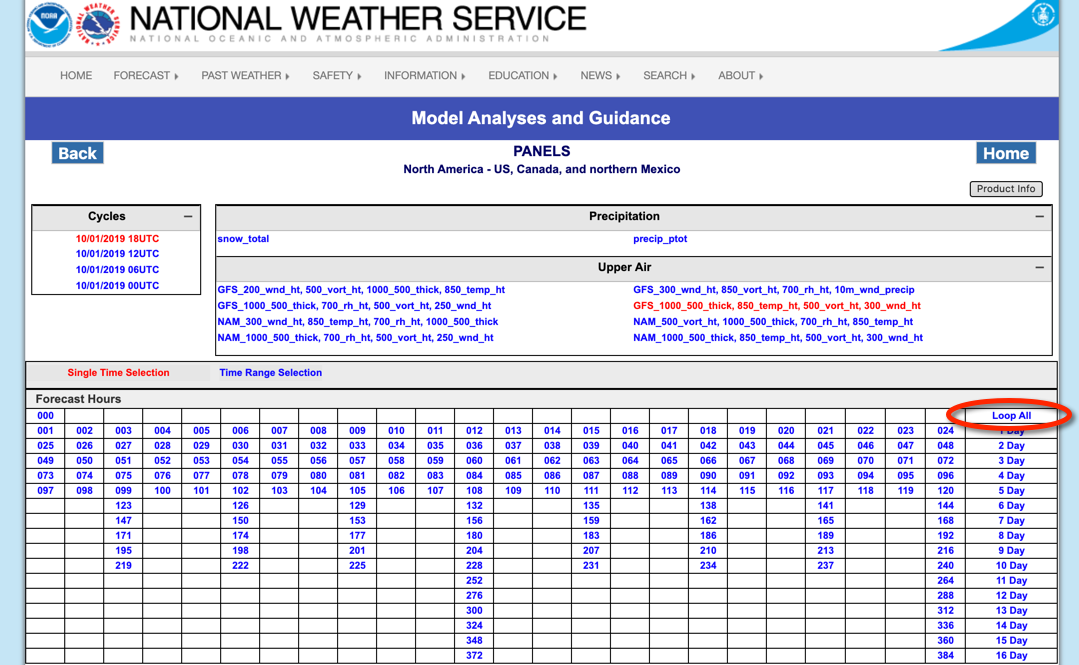
Task: Open the precip_ptot product
Action: click(660, 239)
